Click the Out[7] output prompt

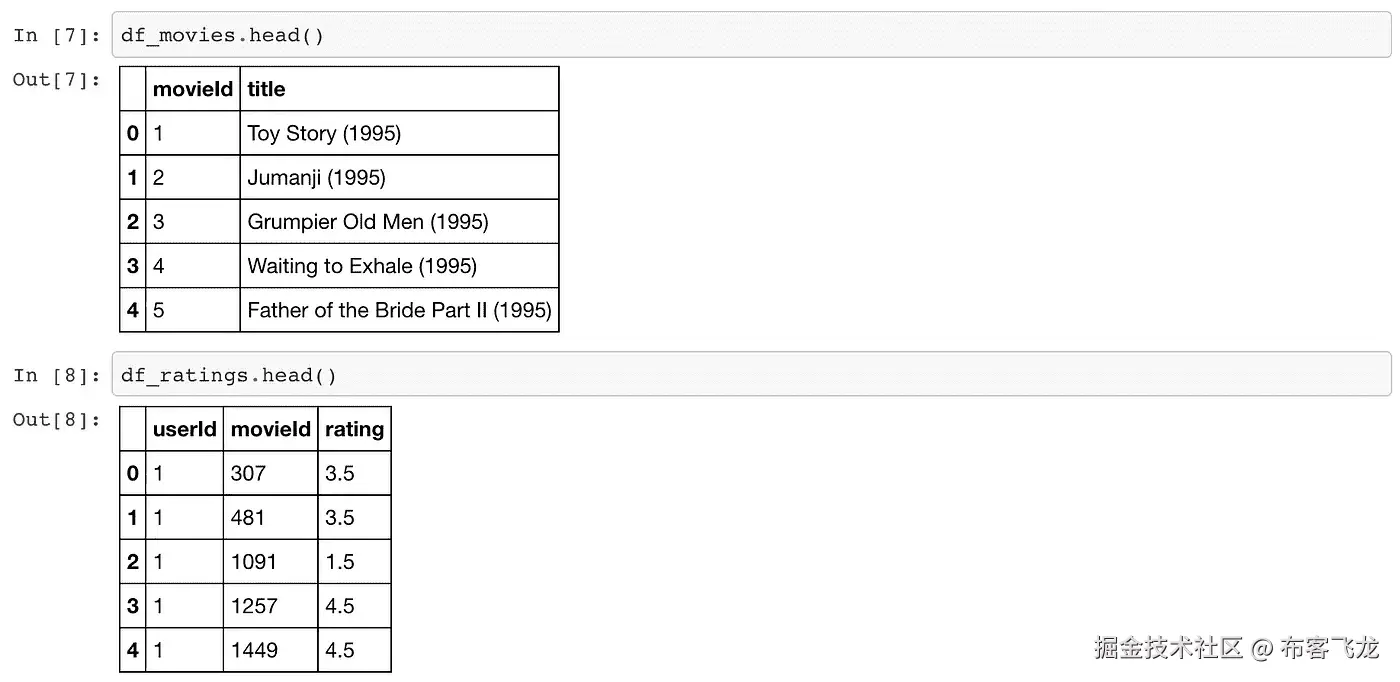57,80
